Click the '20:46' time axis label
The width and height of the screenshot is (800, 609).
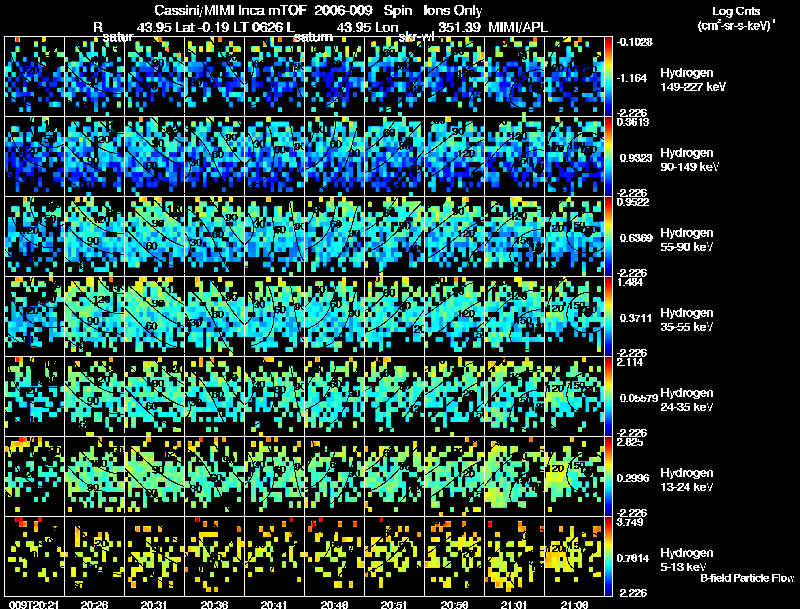(334, 604)
